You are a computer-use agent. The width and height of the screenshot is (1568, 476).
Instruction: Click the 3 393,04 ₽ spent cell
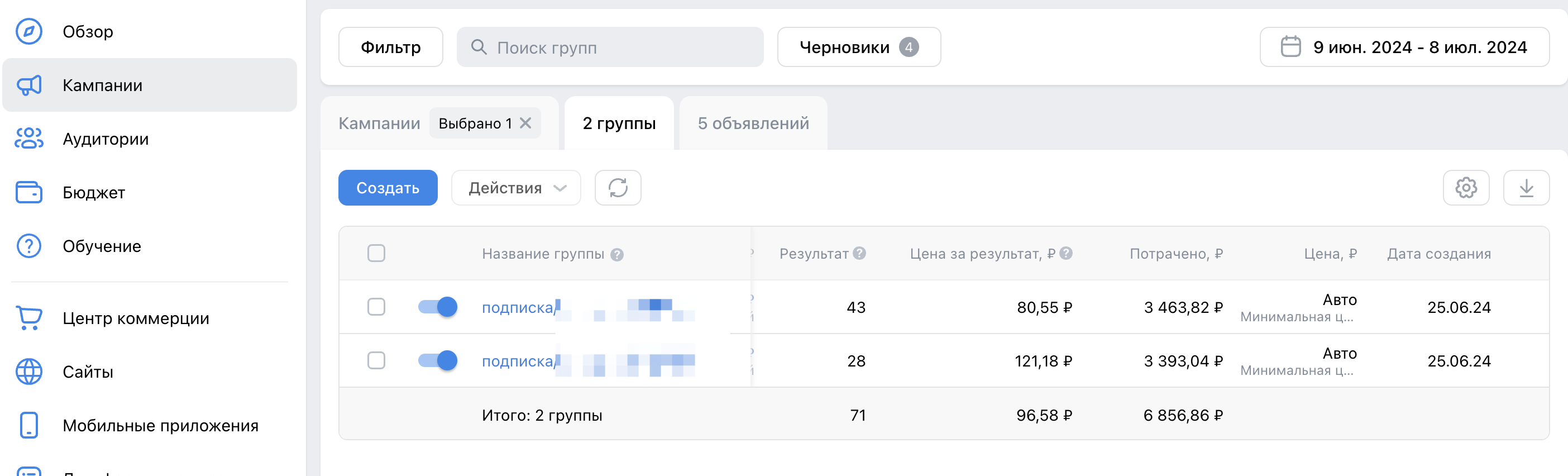(x=1183, y=361)
